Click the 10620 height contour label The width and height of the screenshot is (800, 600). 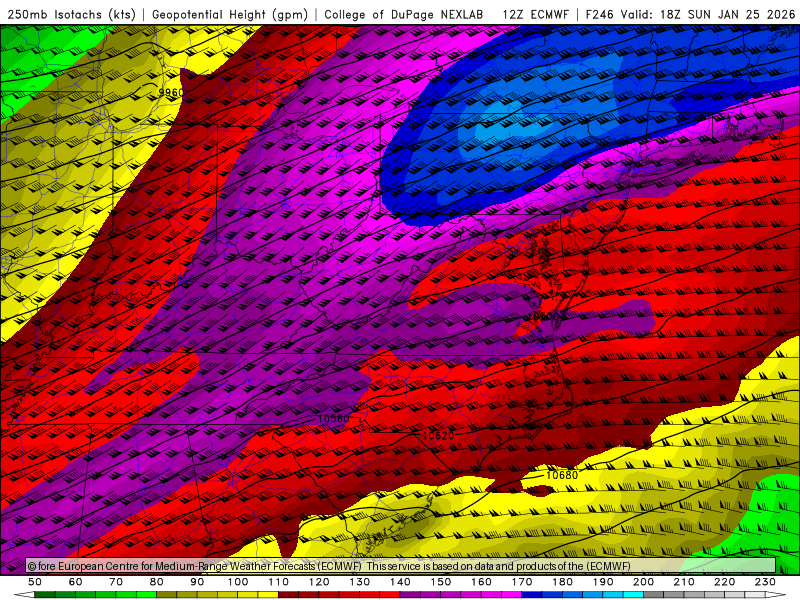click(438, 436)
